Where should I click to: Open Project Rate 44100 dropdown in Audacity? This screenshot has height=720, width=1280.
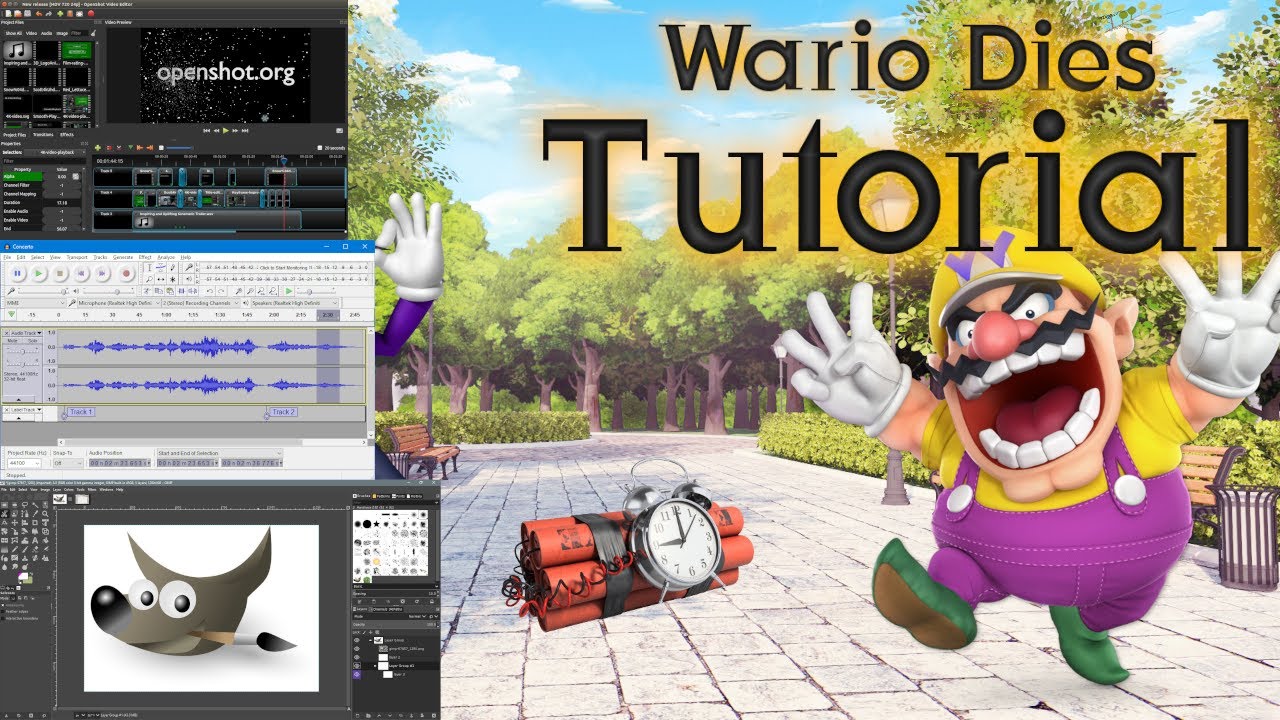pyautogui.click(x=24, y=463)
